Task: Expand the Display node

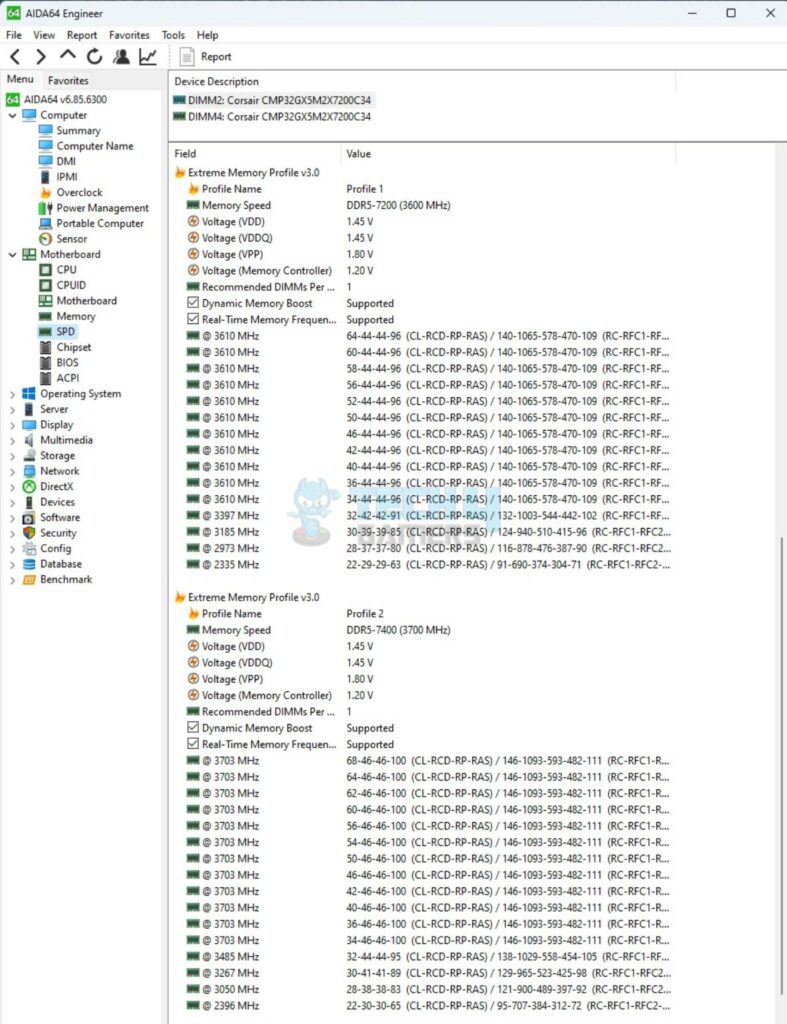Action: (12, 425)
